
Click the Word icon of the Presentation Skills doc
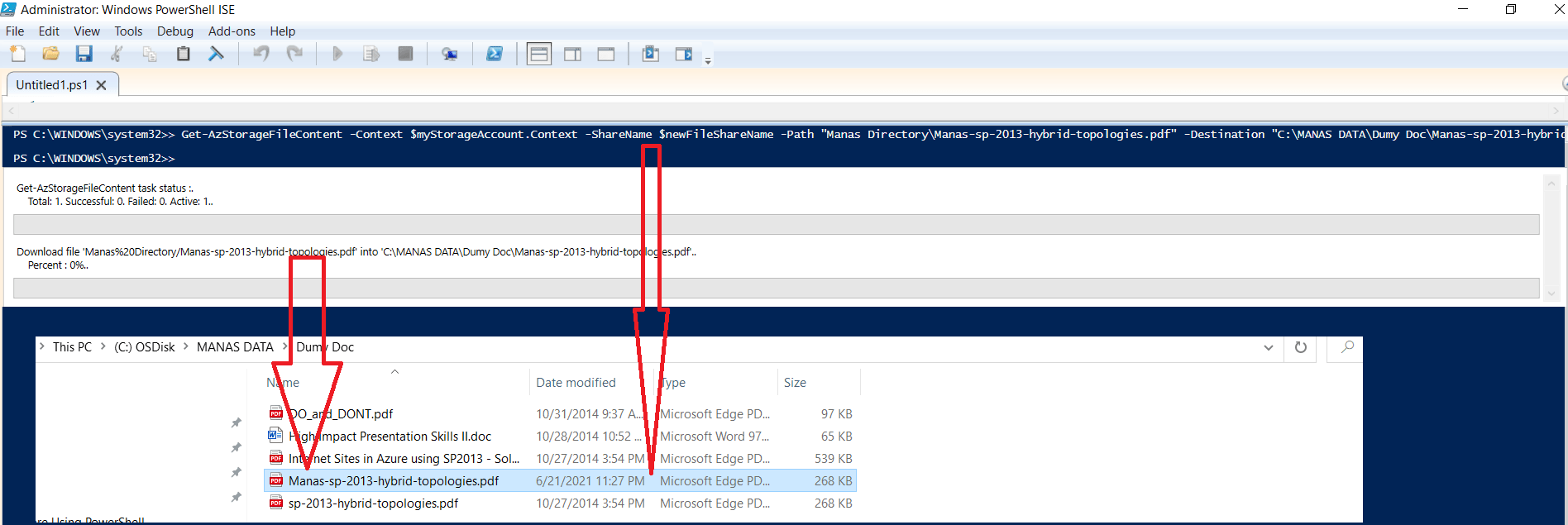pyautogui.click(x=275, y=436)
